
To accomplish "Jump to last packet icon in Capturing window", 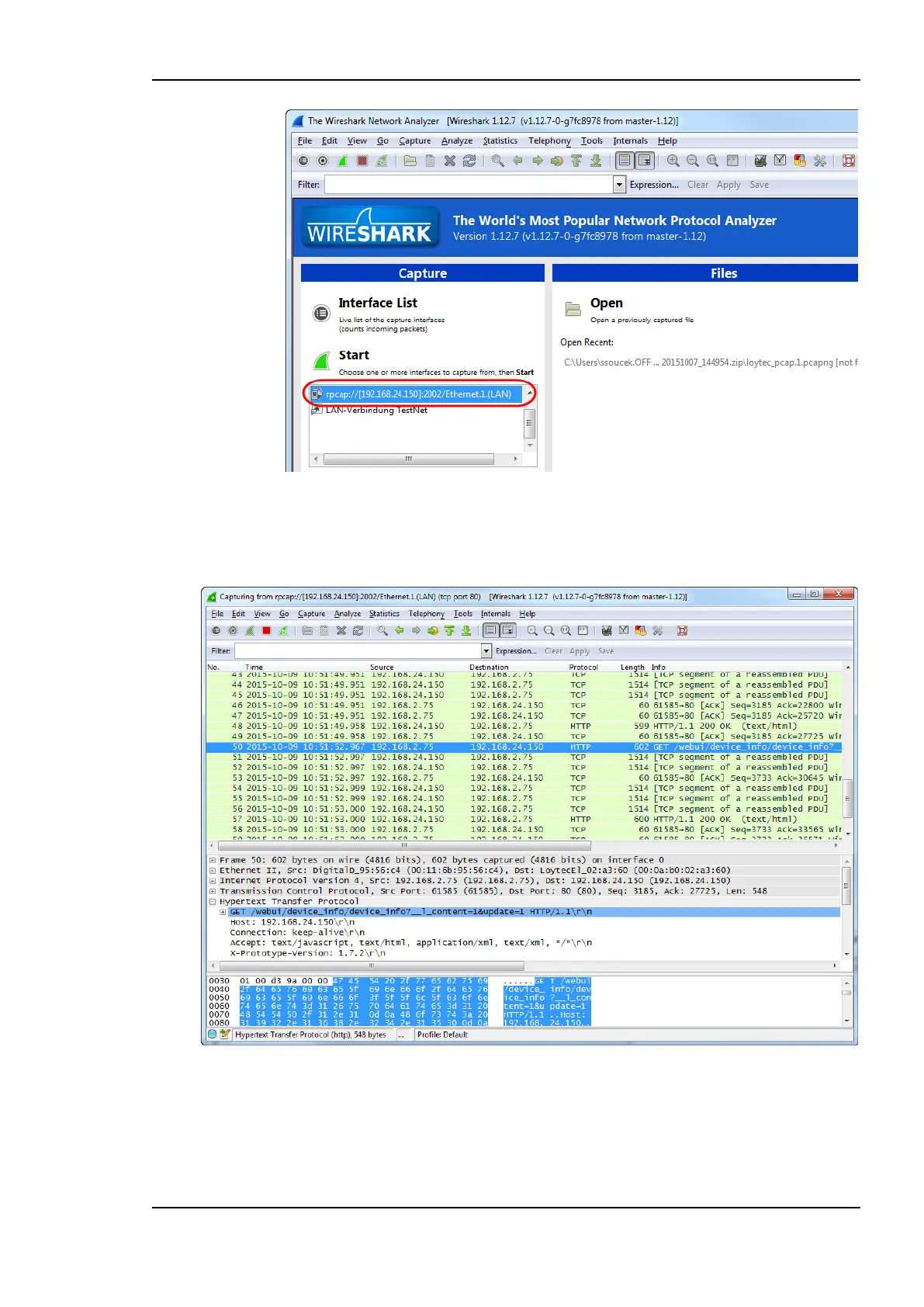I will pos(466,631).
